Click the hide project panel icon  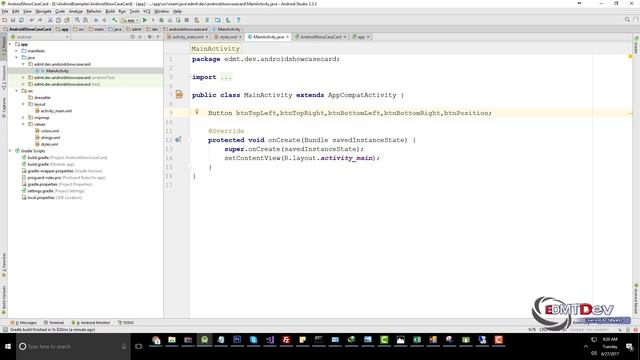pyautogui.click(x=158, y=37)
